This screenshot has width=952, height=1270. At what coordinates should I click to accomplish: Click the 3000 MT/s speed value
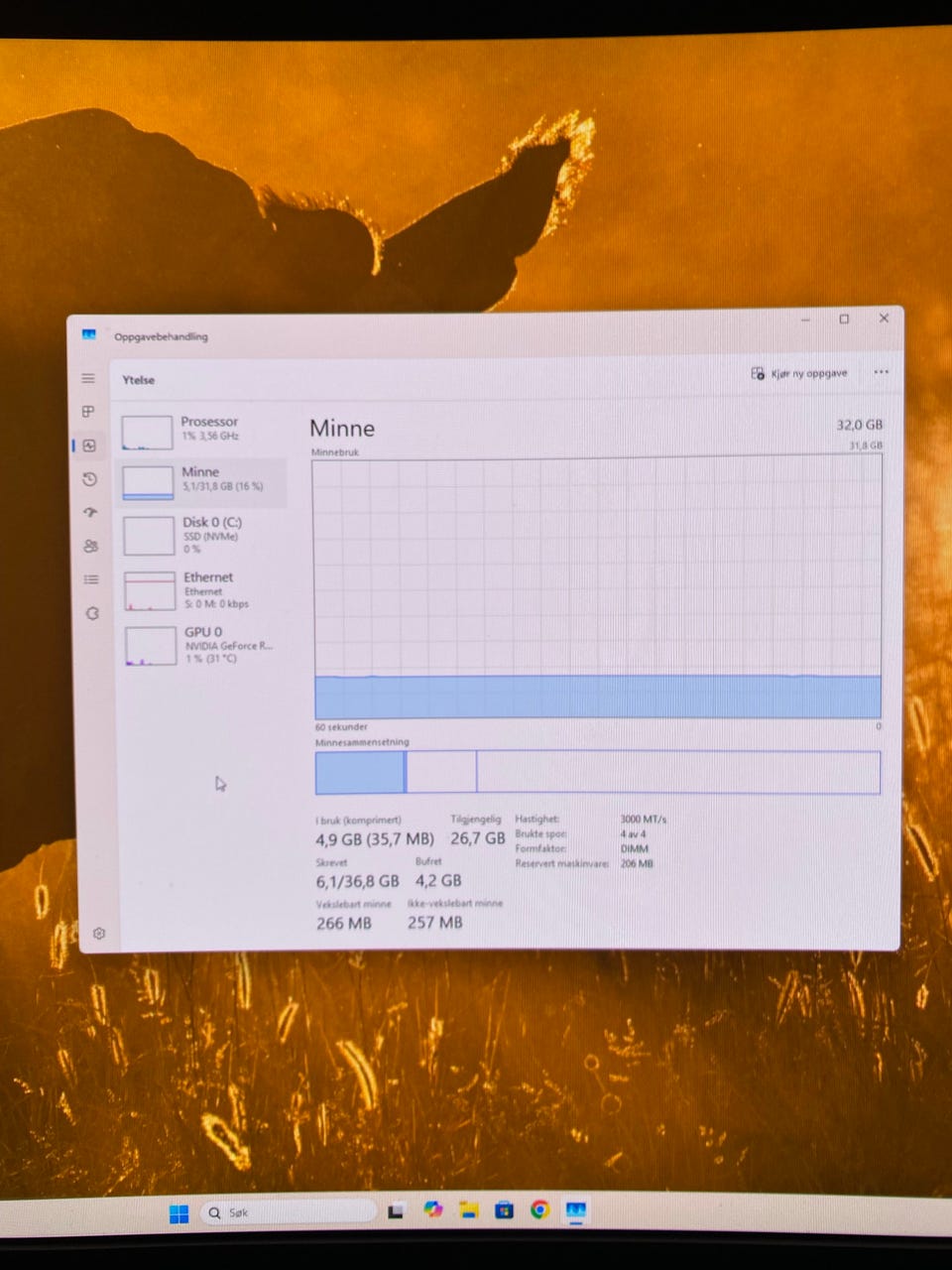(x=644, y=820)
